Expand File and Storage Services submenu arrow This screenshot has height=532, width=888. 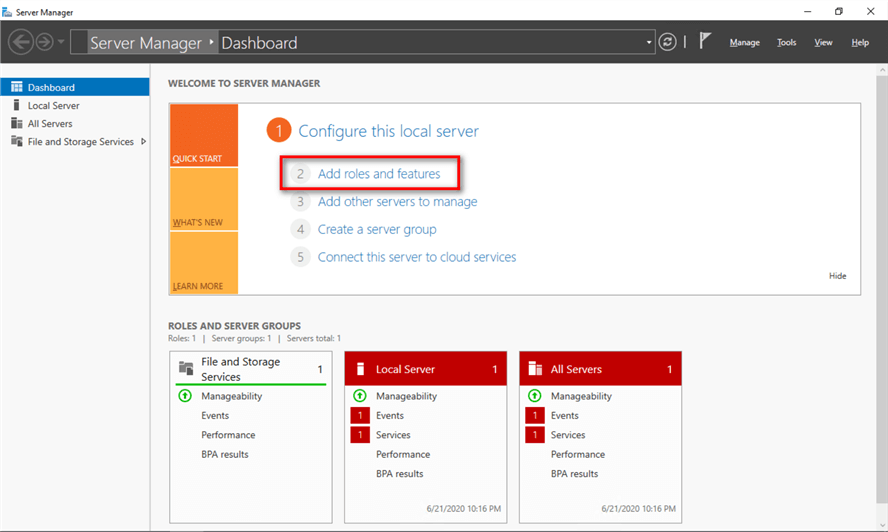pos(143,141)
